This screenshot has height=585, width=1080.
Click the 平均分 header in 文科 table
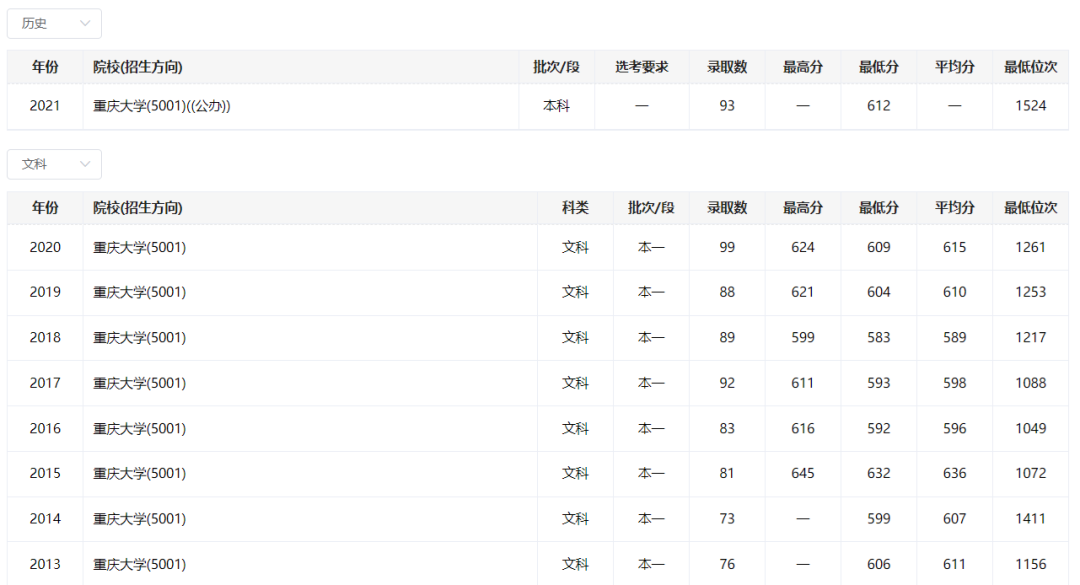pyautogui.click(x=954, y=208)
